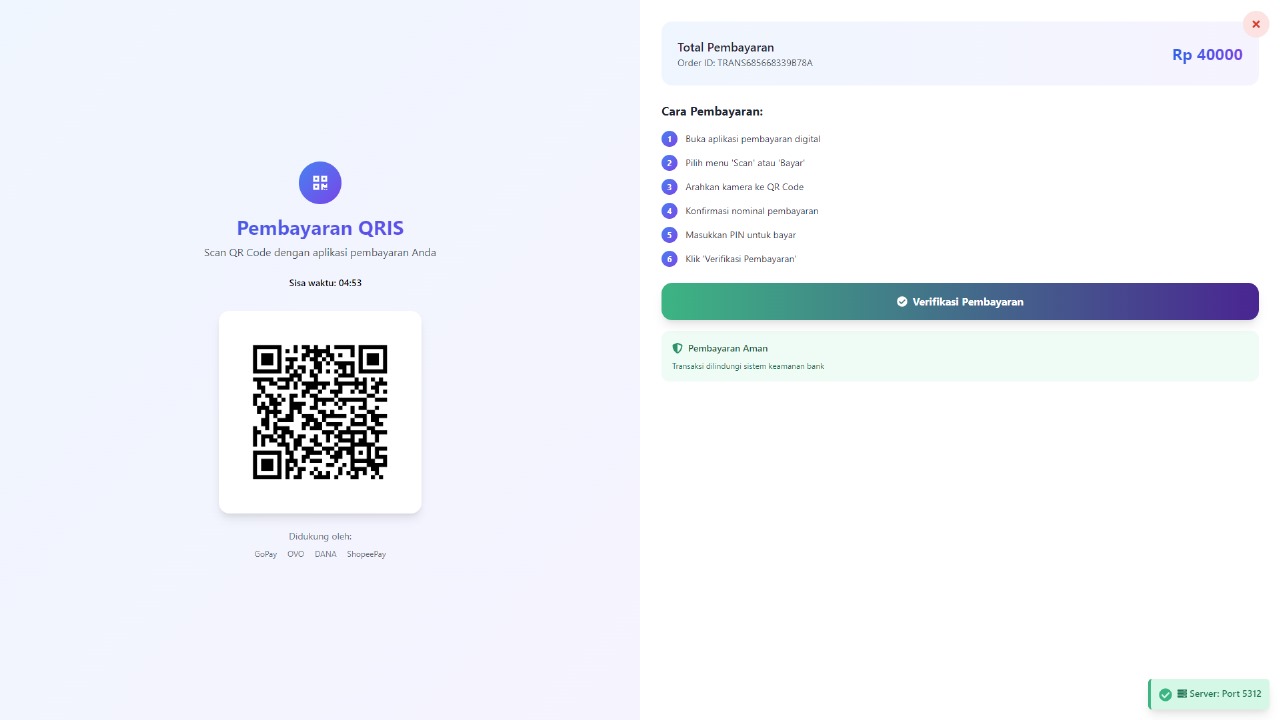Screen dimensions: 1280x720
Task: Click the 'Didukung oleh:' label
Action: [320, 536]
